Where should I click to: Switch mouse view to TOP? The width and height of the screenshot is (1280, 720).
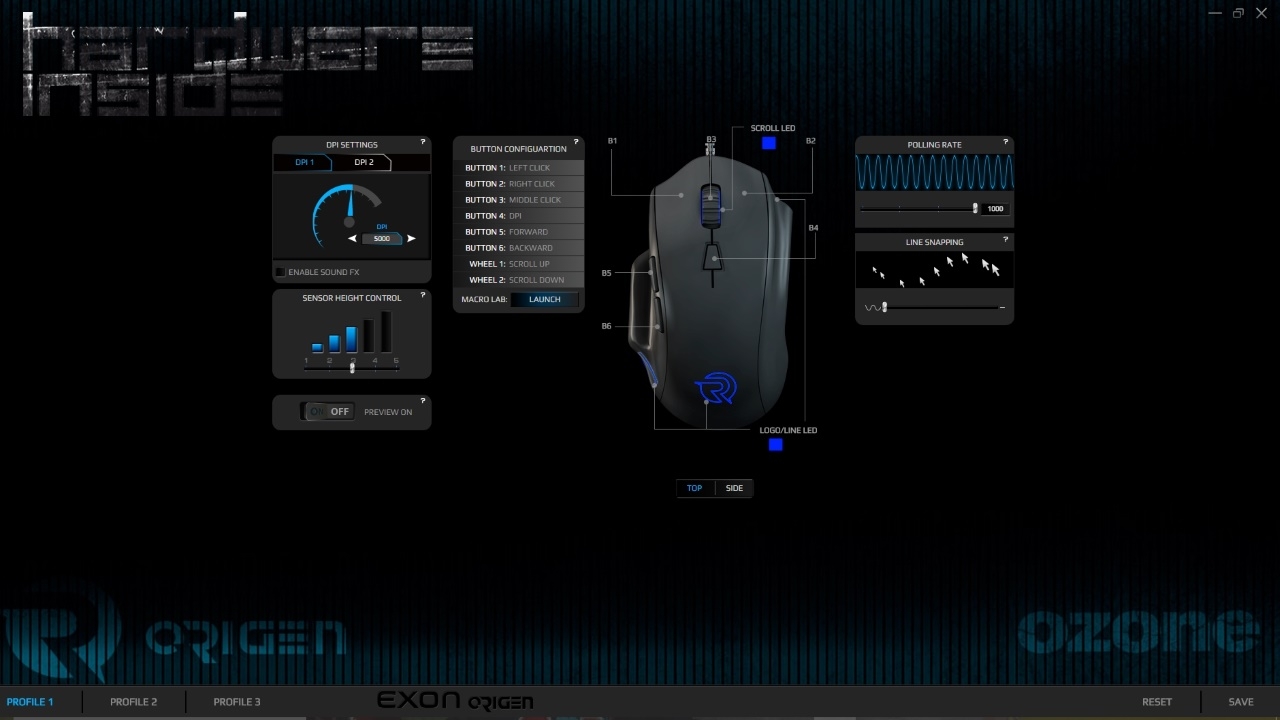pos(695,488)
